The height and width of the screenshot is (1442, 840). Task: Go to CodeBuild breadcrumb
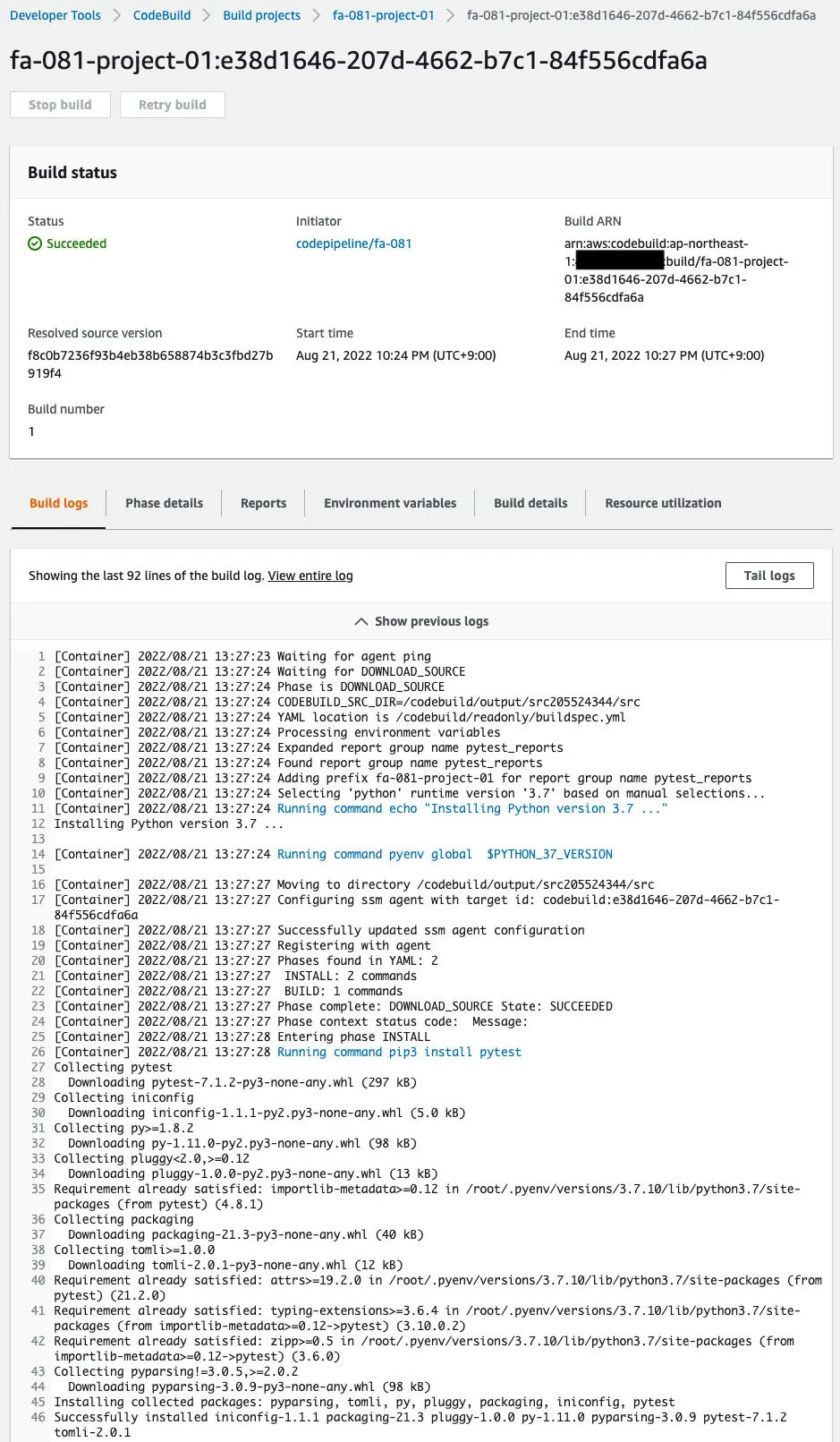pyautogui.click(x=162, y=15)
